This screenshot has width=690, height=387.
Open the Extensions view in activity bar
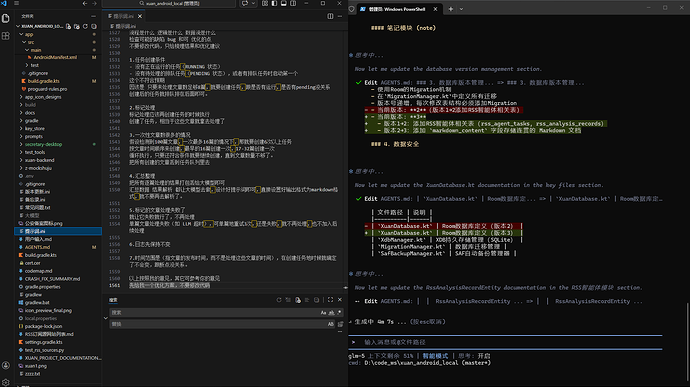[x=6, y=36]
